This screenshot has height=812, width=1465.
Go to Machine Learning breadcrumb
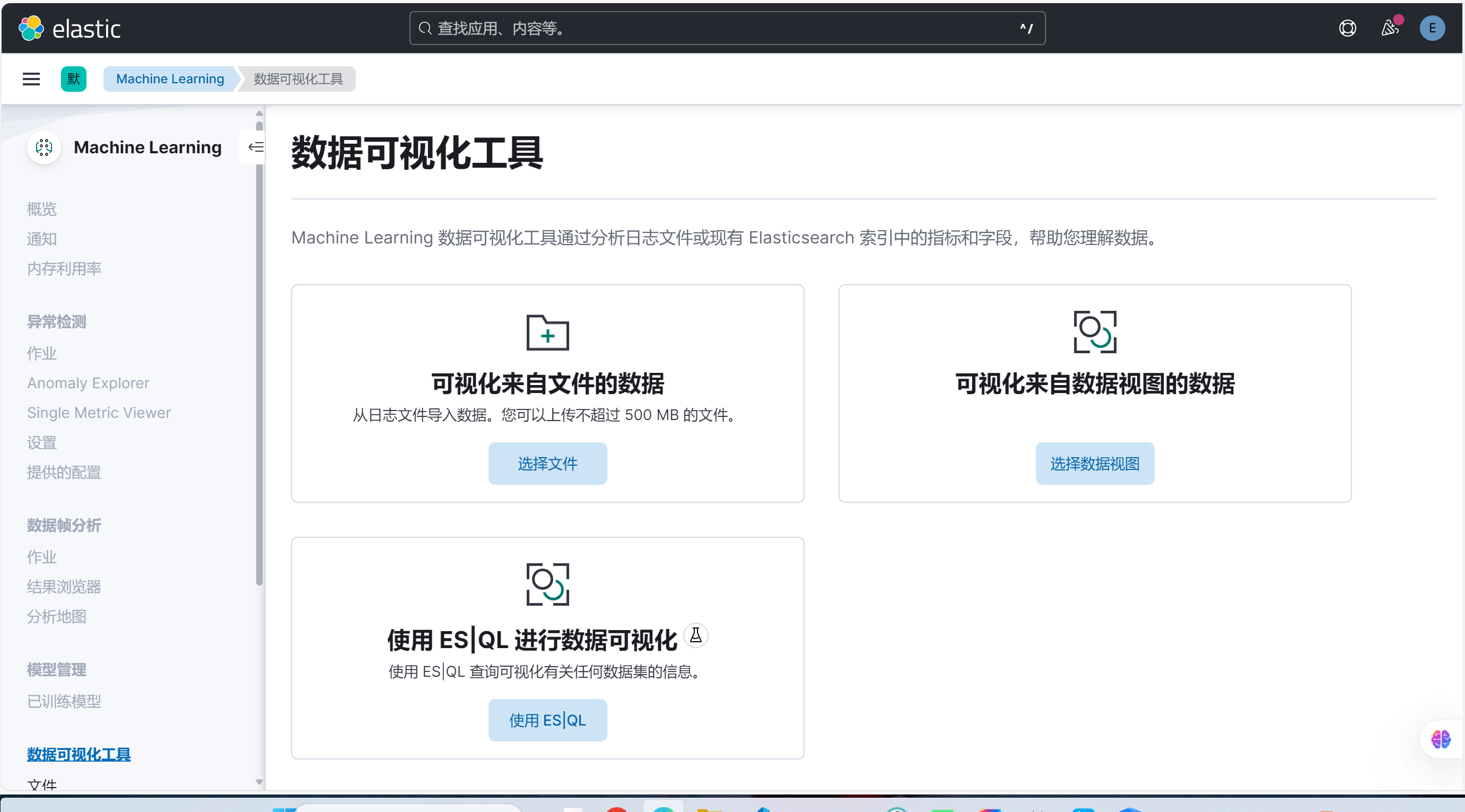pyautogui.click(x=170, y=79)
